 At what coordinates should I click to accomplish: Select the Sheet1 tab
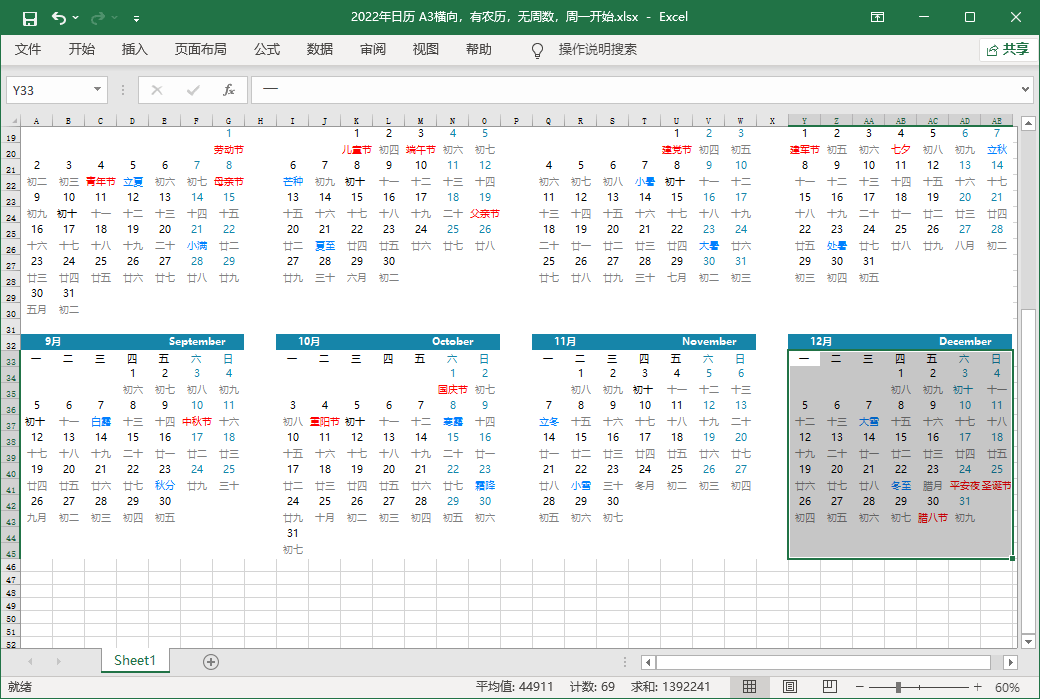point(135,661)
